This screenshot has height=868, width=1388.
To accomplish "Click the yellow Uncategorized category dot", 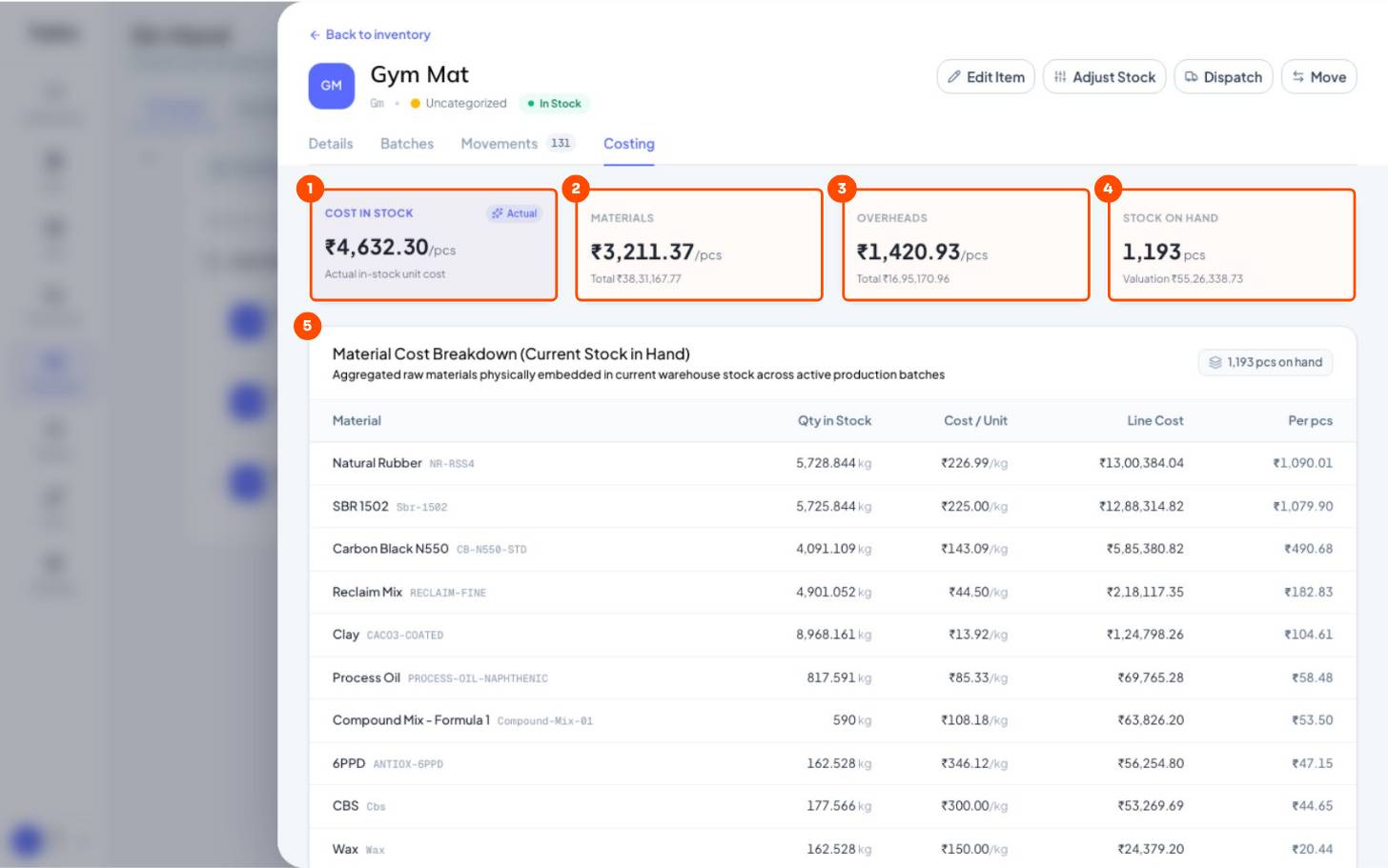I will (x=416, y=104).
